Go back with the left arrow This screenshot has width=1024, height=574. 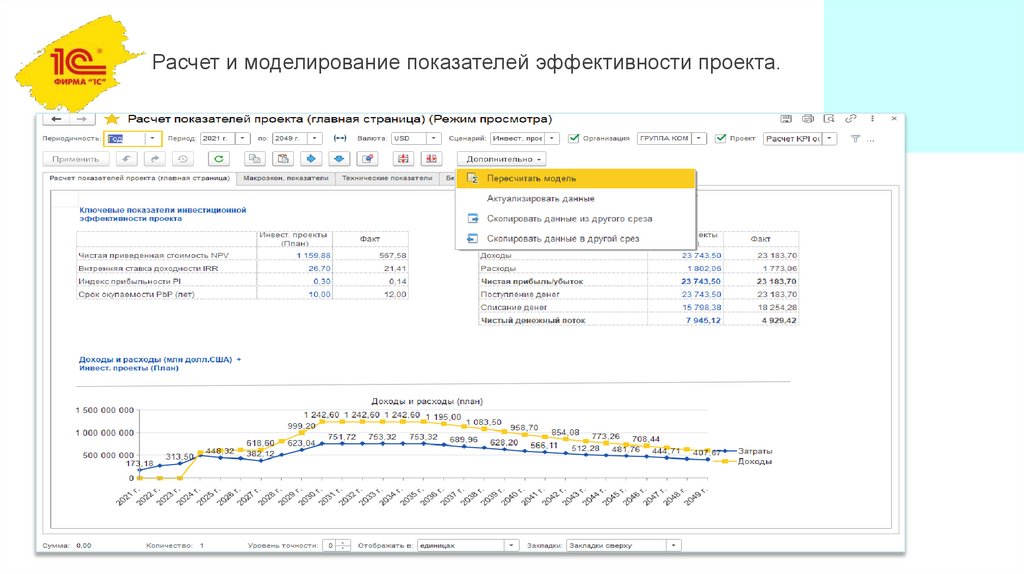56,119
